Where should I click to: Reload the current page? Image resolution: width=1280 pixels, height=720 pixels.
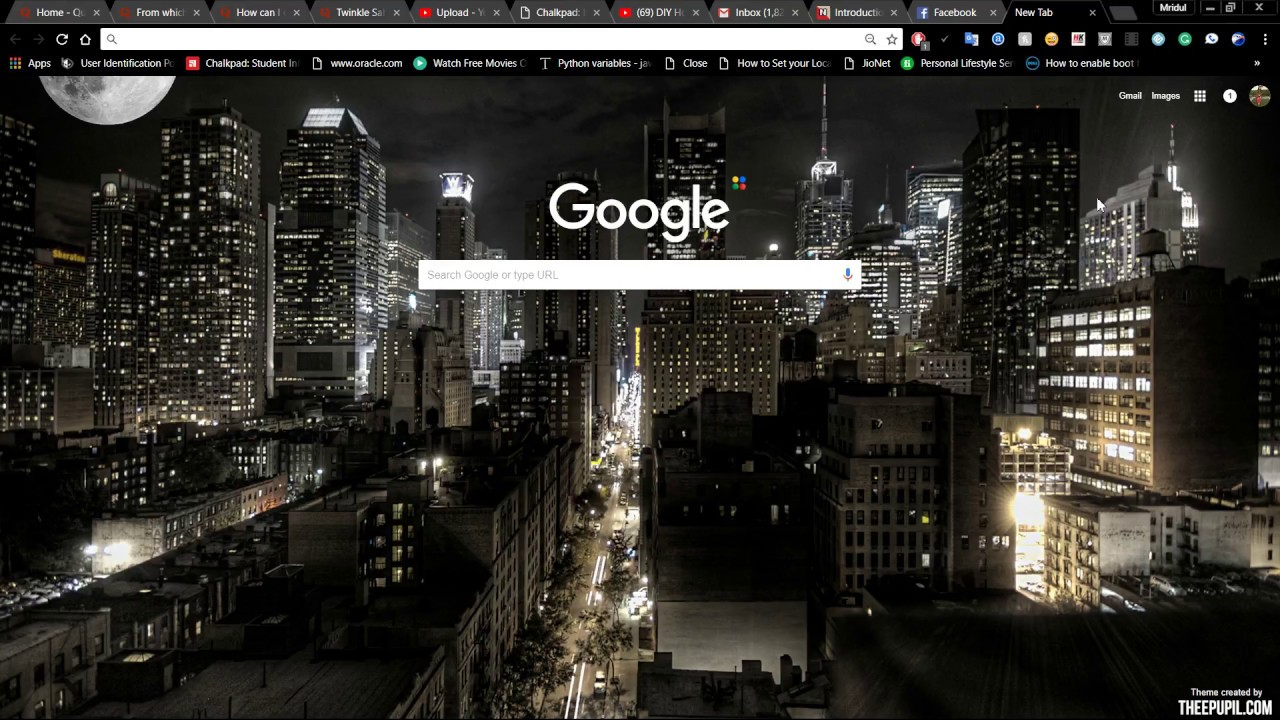[x=62, y=39]
